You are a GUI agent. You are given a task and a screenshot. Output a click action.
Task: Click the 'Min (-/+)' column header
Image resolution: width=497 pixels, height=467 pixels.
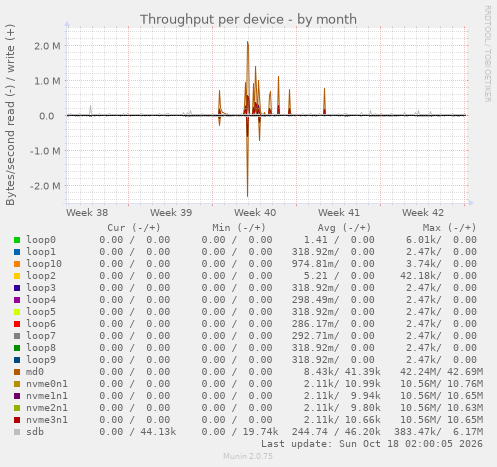click(x=239, y=228)
